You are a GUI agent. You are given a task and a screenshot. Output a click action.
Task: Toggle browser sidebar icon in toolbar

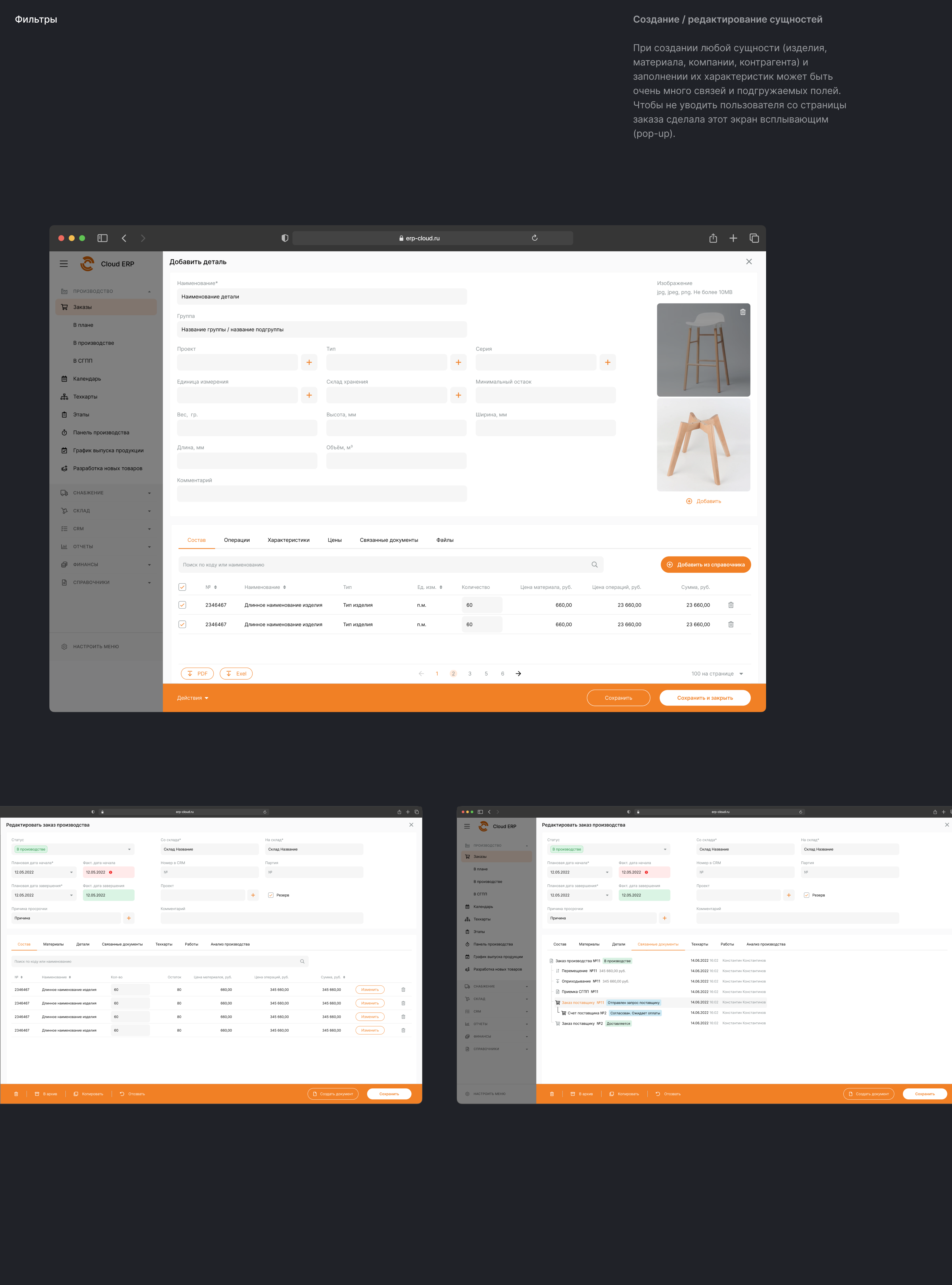(103, 238)
